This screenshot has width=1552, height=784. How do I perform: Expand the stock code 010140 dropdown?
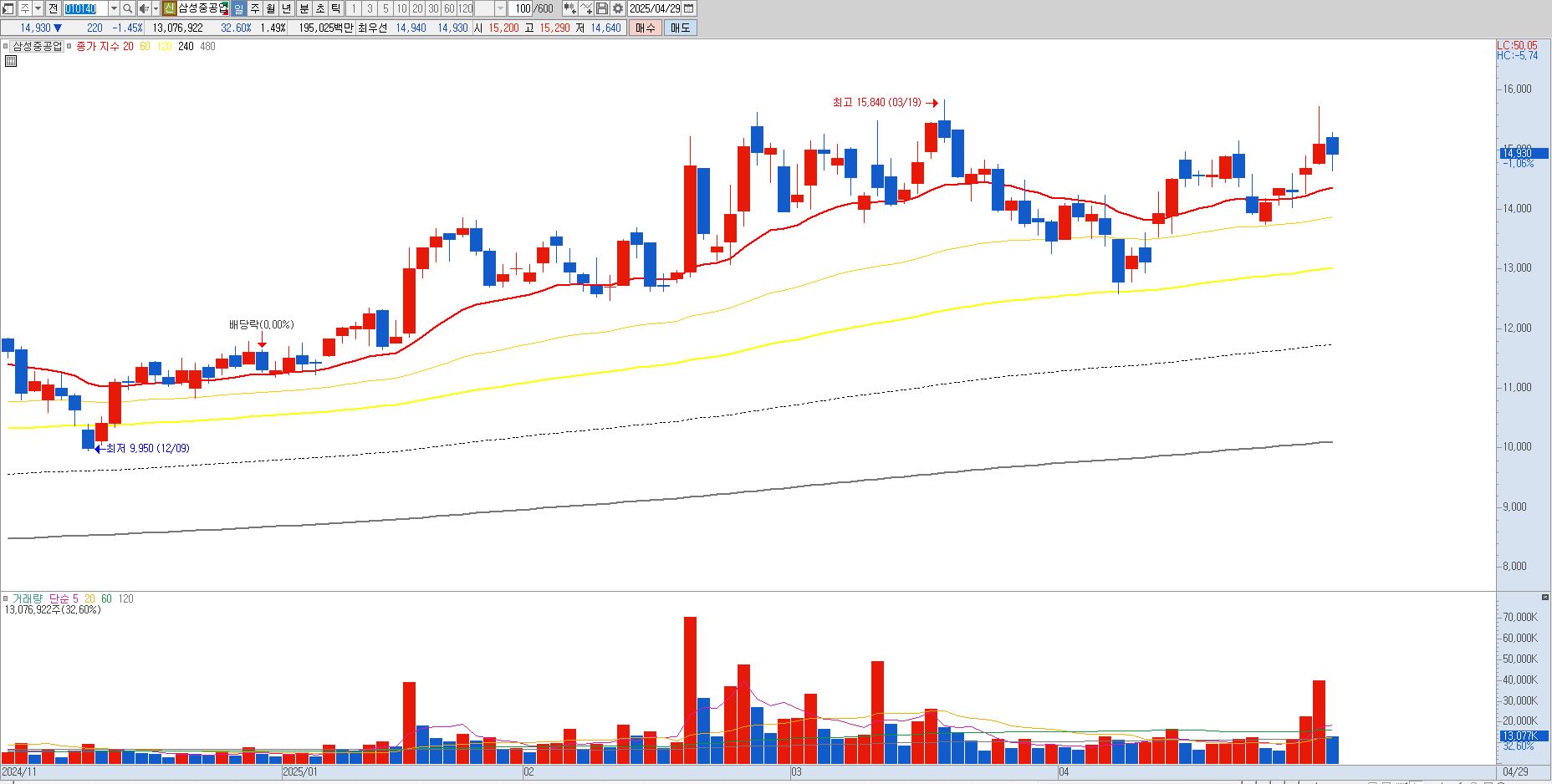coord(114,8)
